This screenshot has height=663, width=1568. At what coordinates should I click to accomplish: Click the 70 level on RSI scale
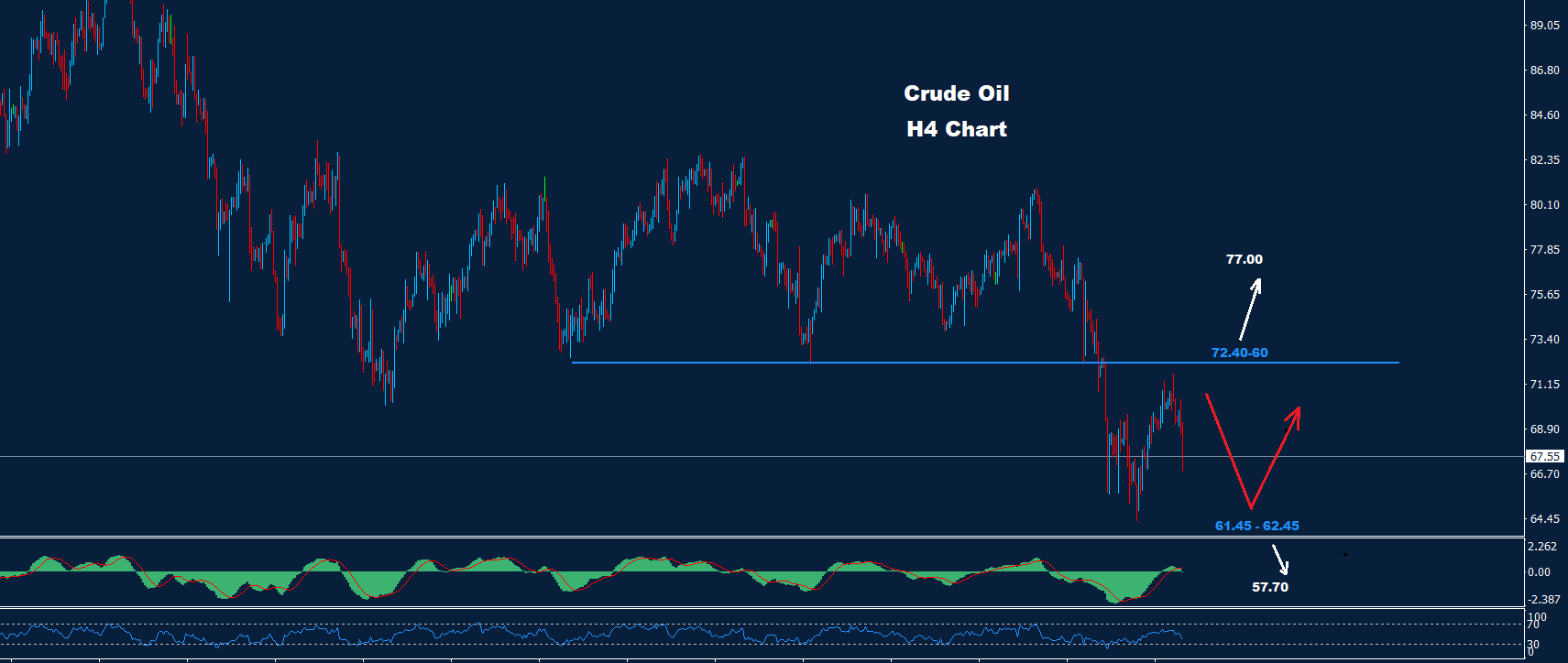(1533, 625)
